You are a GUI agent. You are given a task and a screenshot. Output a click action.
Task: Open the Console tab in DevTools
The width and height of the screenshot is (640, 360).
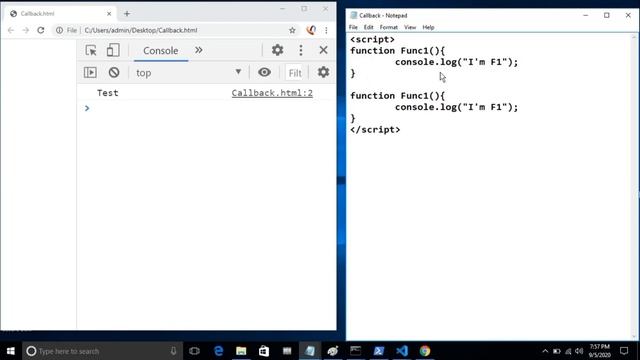coord(160,51)
